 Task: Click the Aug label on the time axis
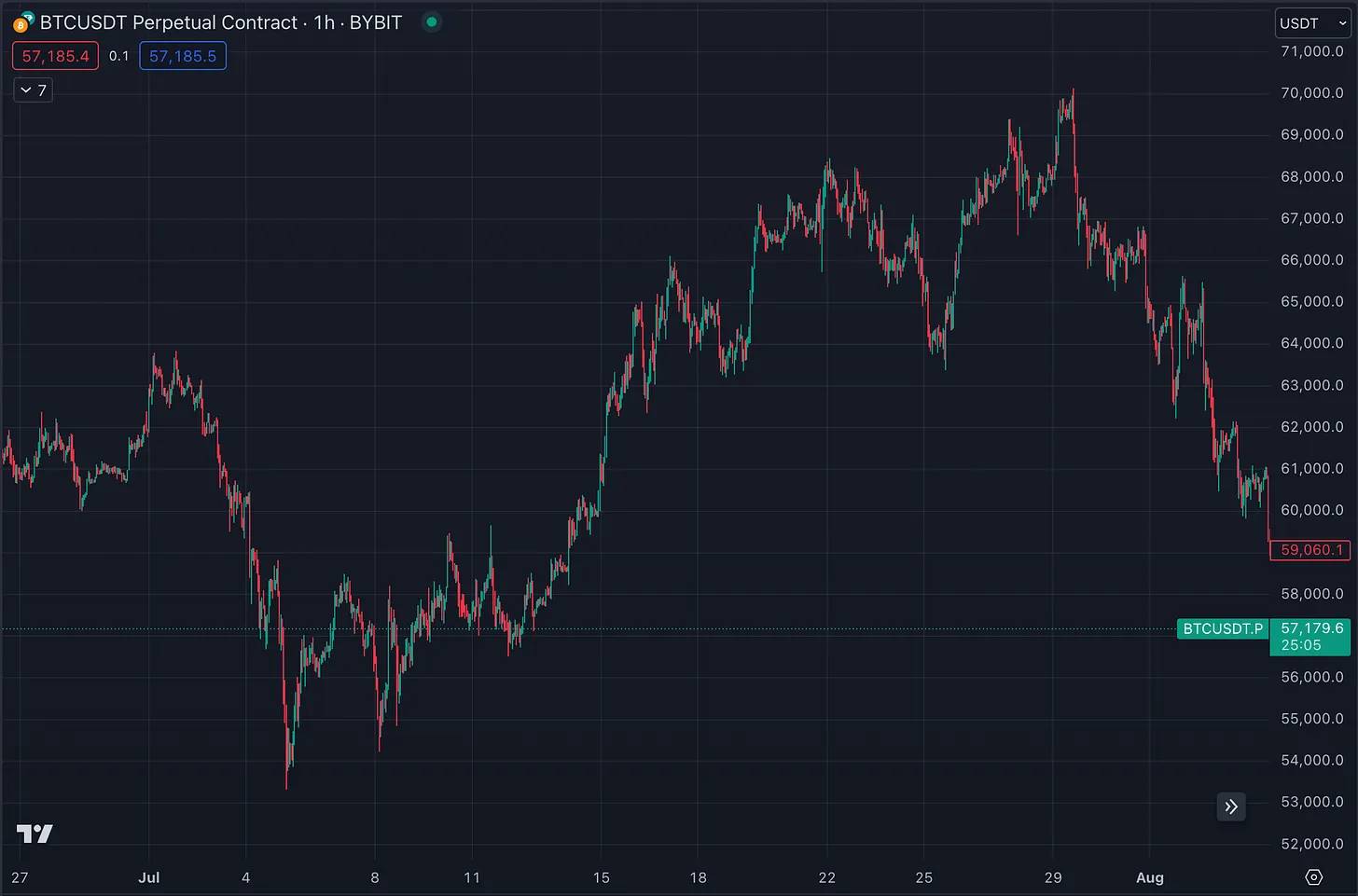1149,877
